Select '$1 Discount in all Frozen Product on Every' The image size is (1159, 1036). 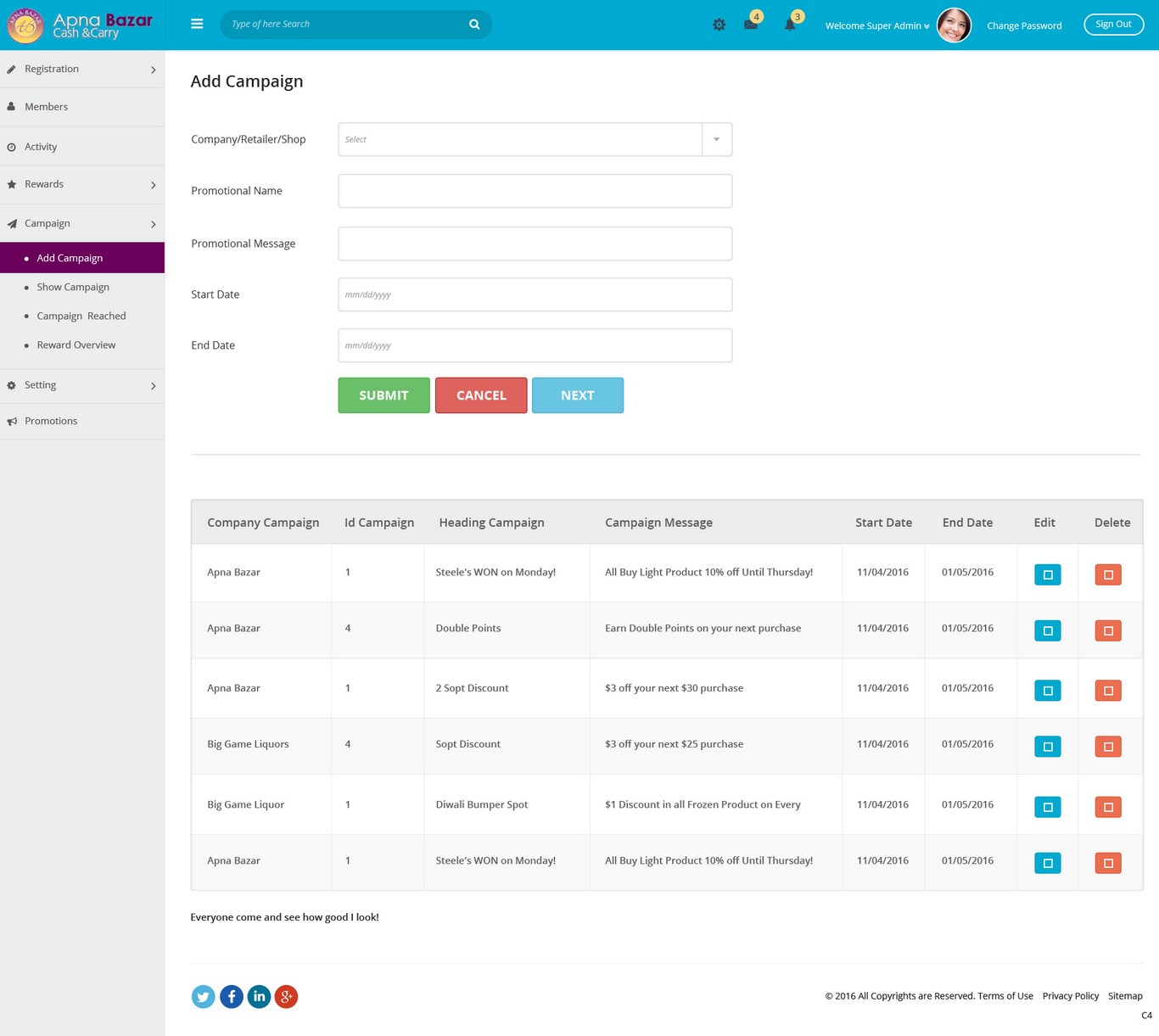(703, 804)
